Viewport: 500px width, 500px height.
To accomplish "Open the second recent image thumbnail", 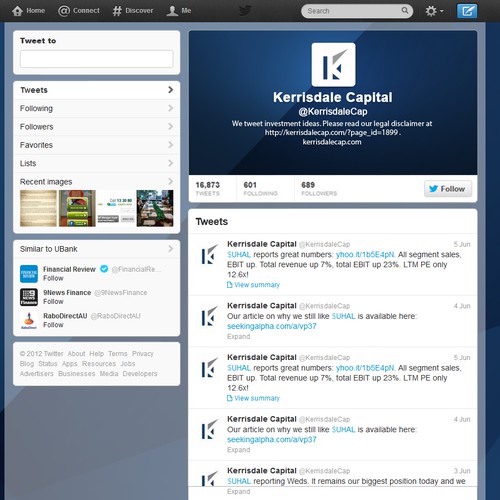I will [x=77, y=208].
